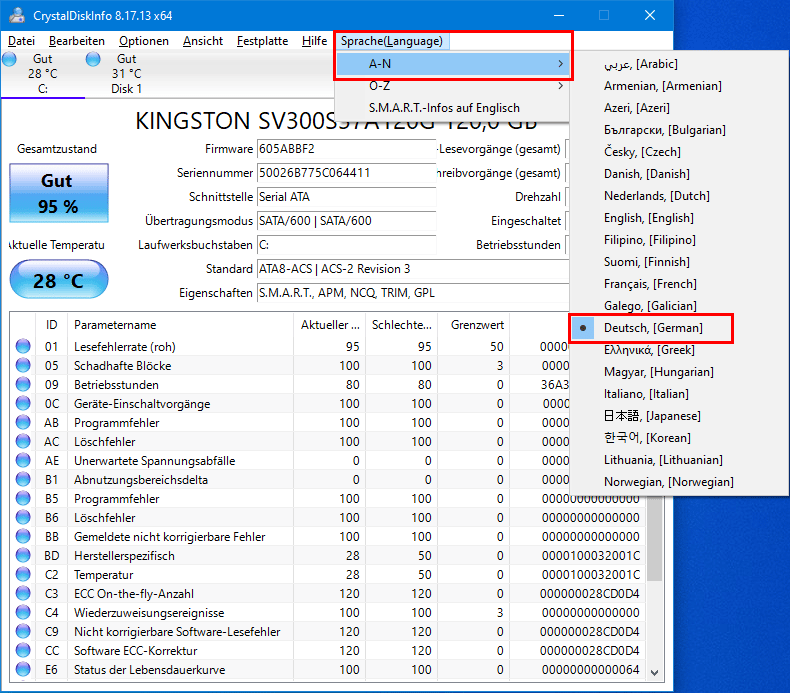790x693 pixels.
Task: Choose Suomi, [Finnish] language
Action: (x=679, y=262)
